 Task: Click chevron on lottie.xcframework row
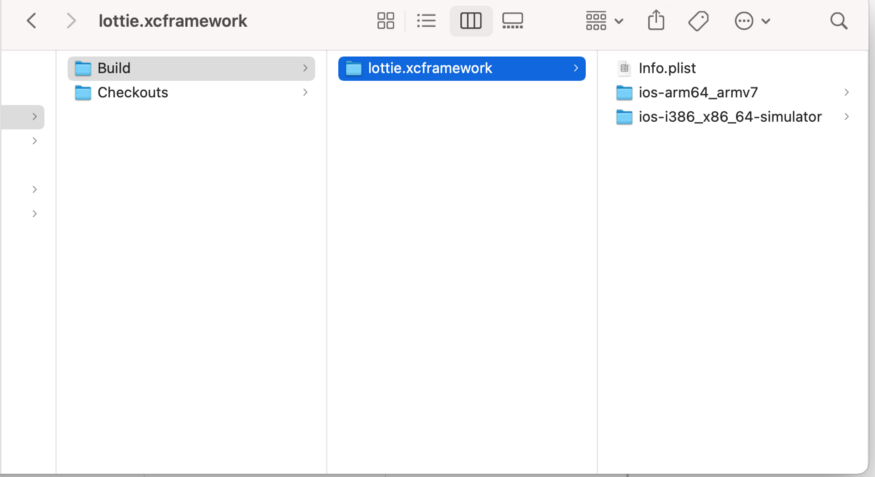pyautogui.click(x=575, y=68)
